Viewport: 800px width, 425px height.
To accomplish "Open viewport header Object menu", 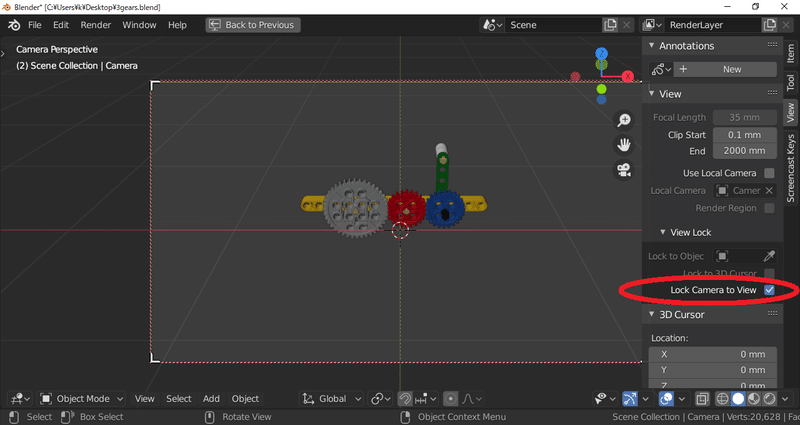I will tap(245, 399).
